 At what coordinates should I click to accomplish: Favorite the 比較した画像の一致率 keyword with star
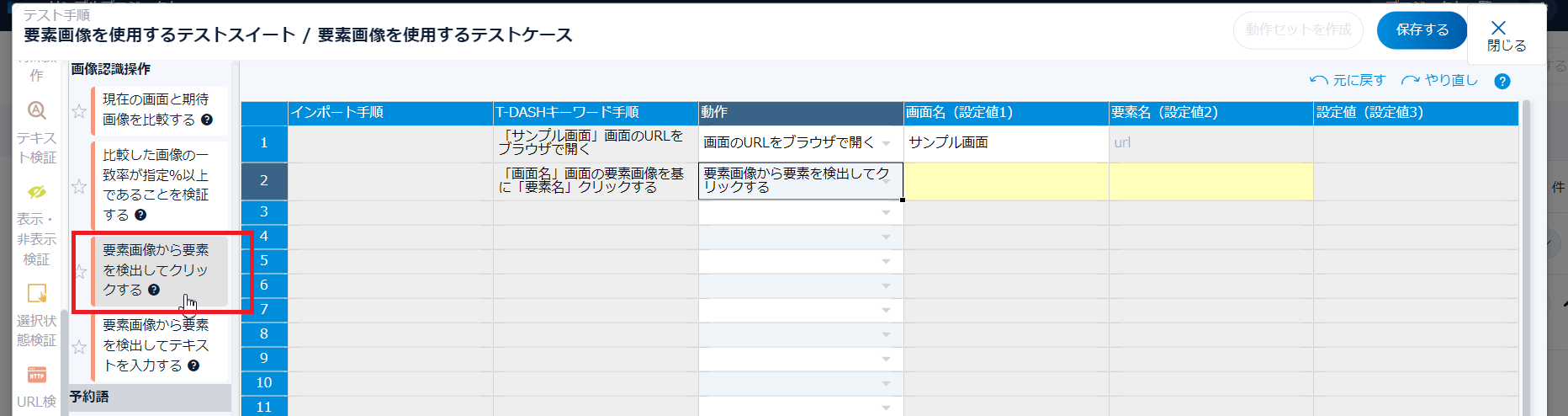pos(79,186)
